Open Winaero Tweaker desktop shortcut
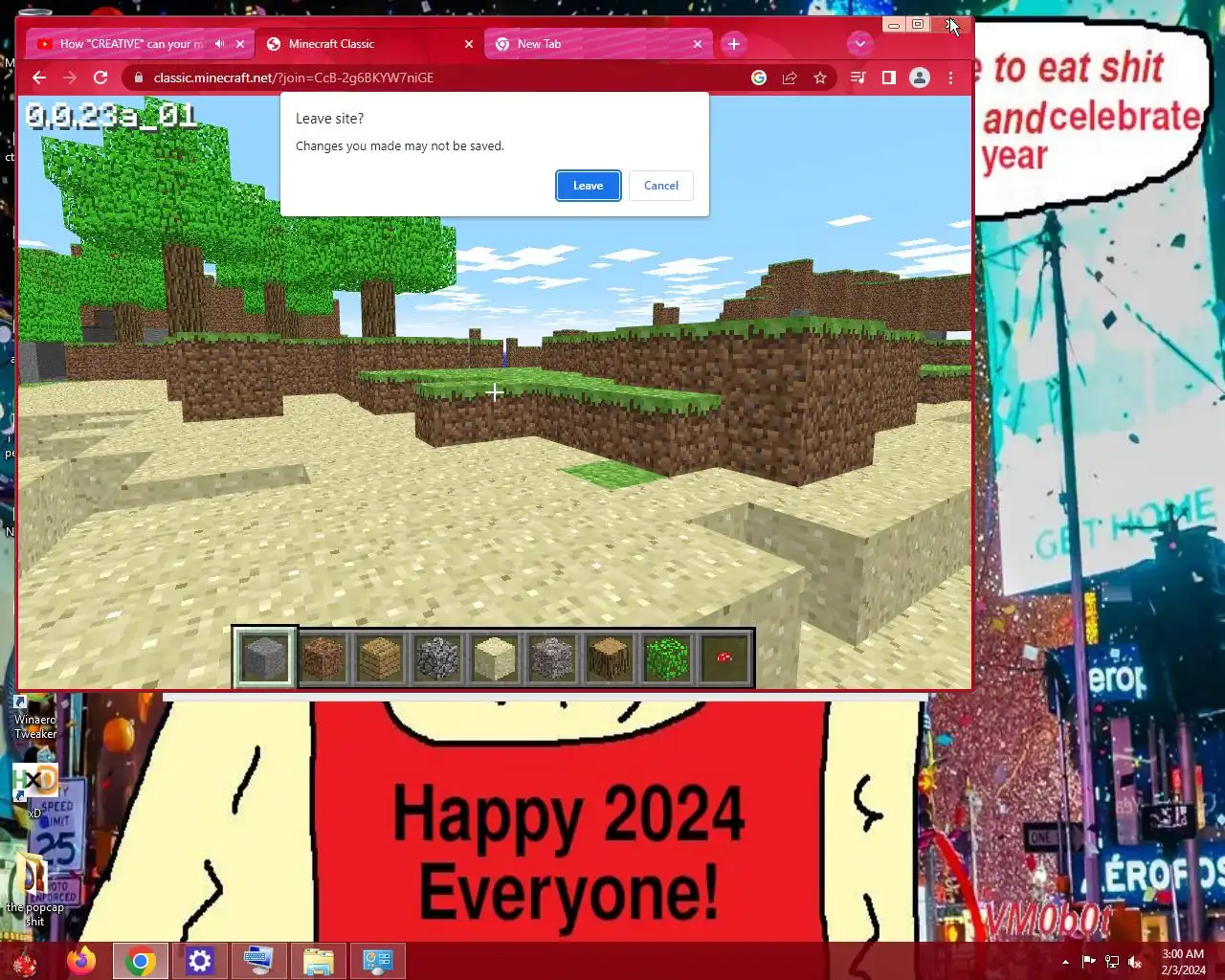The image size is (1225, 980). 35,717
